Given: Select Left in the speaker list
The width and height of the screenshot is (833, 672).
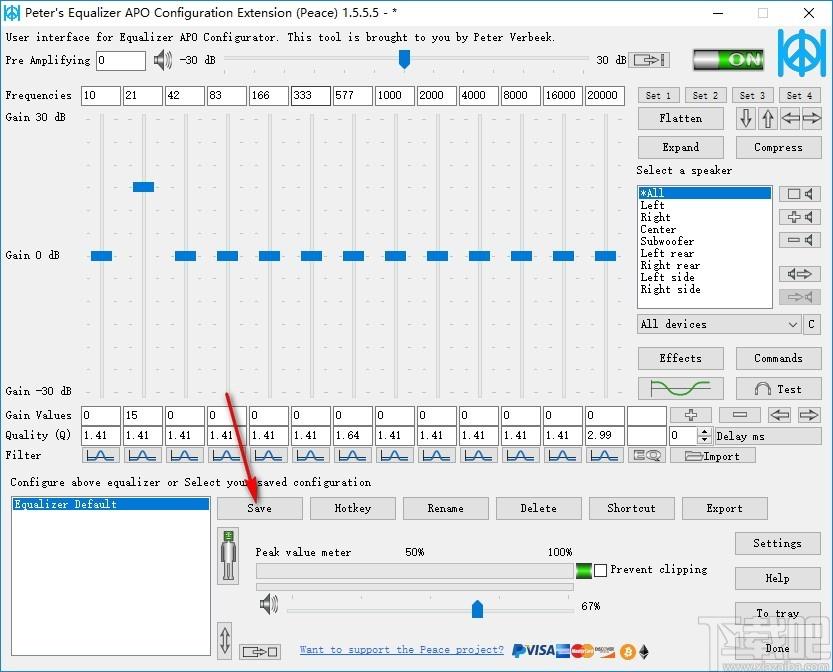Looking at the screenshot, I should tap(704, 205).
